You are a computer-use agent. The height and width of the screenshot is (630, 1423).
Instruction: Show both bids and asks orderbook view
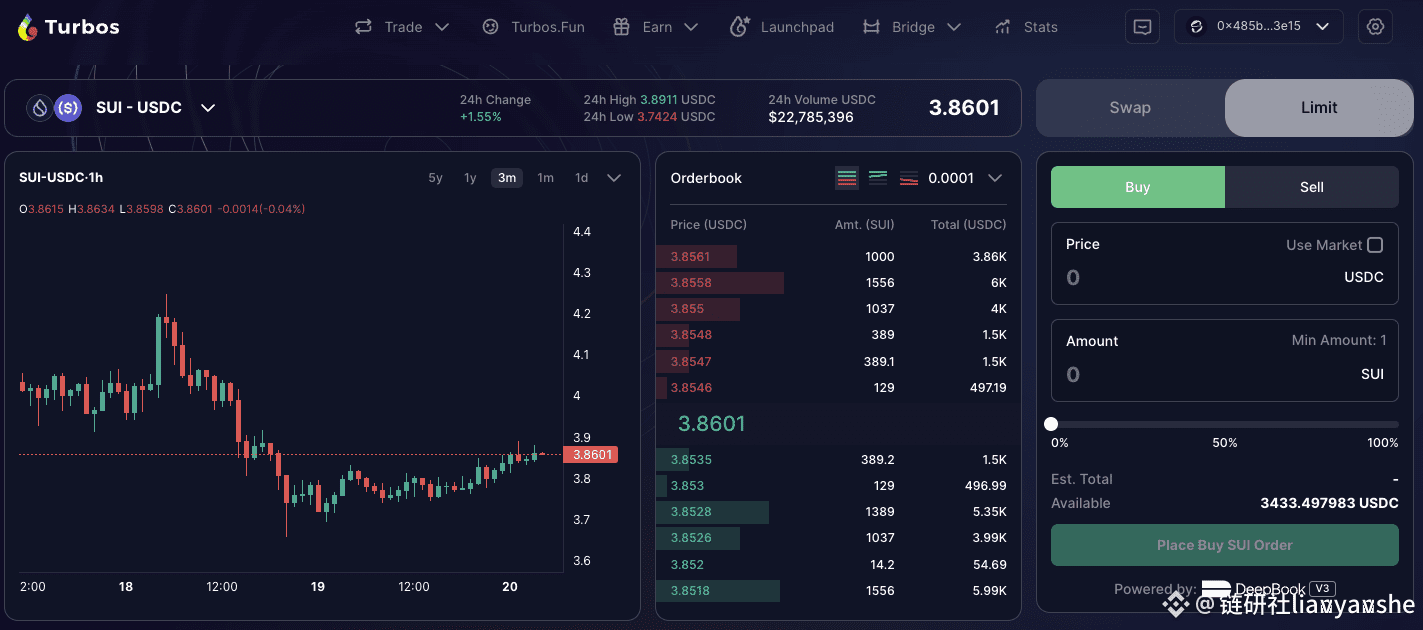(847, 178)
